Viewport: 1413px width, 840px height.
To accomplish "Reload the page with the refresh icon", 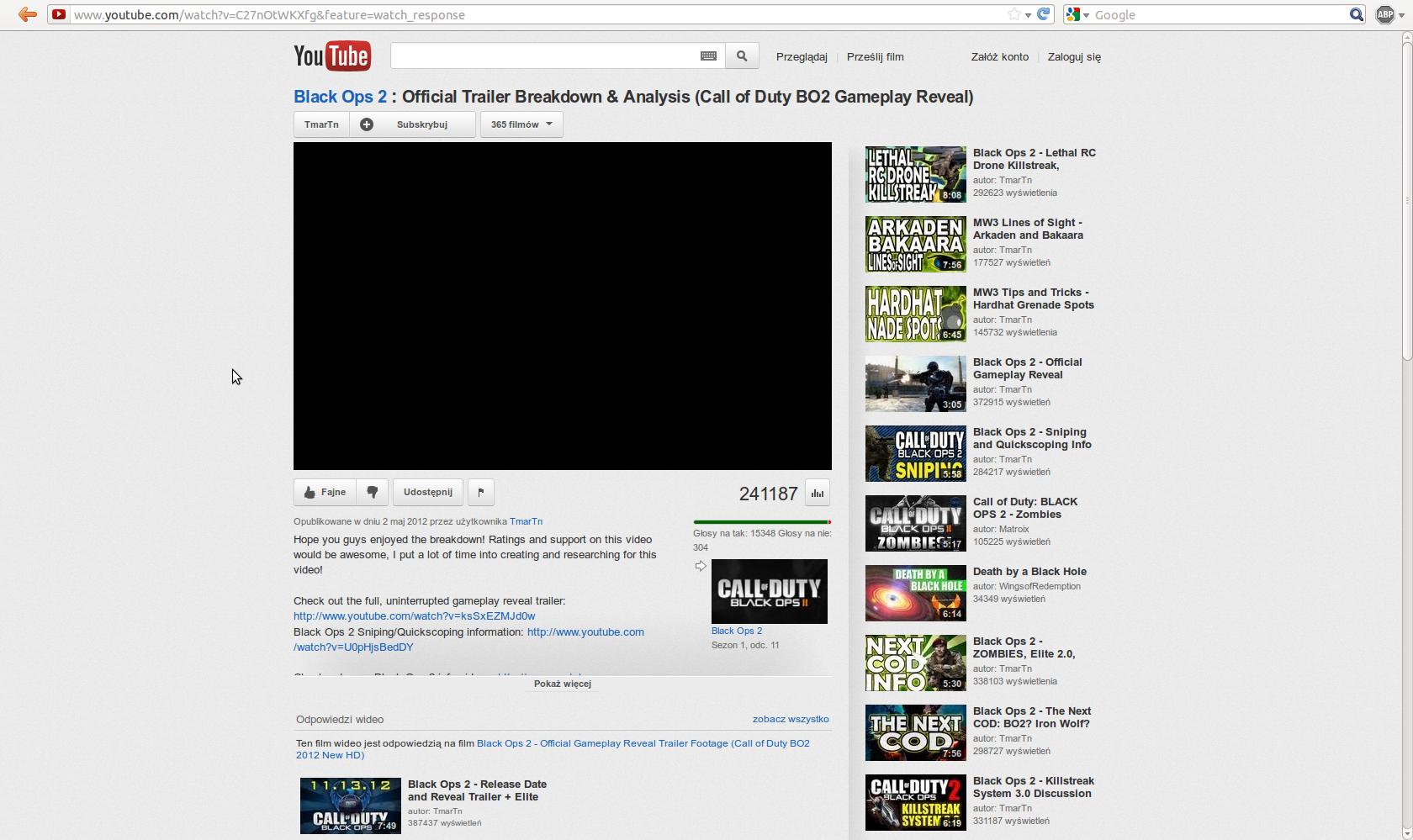I will (1044, 14).
